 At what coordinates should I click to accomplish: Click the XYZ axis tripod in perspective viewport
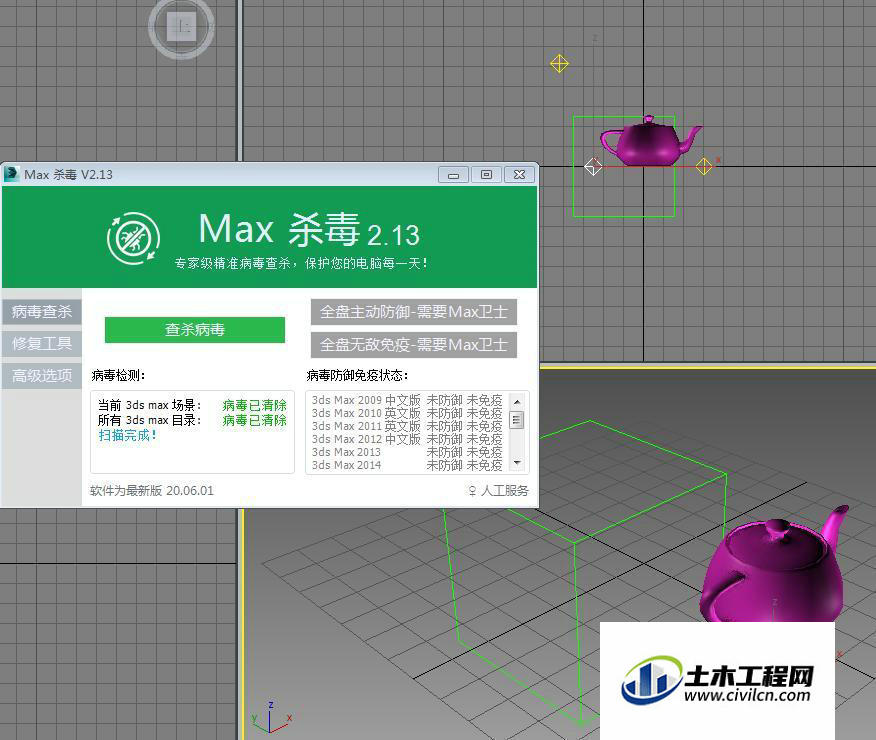click(271, 718)
